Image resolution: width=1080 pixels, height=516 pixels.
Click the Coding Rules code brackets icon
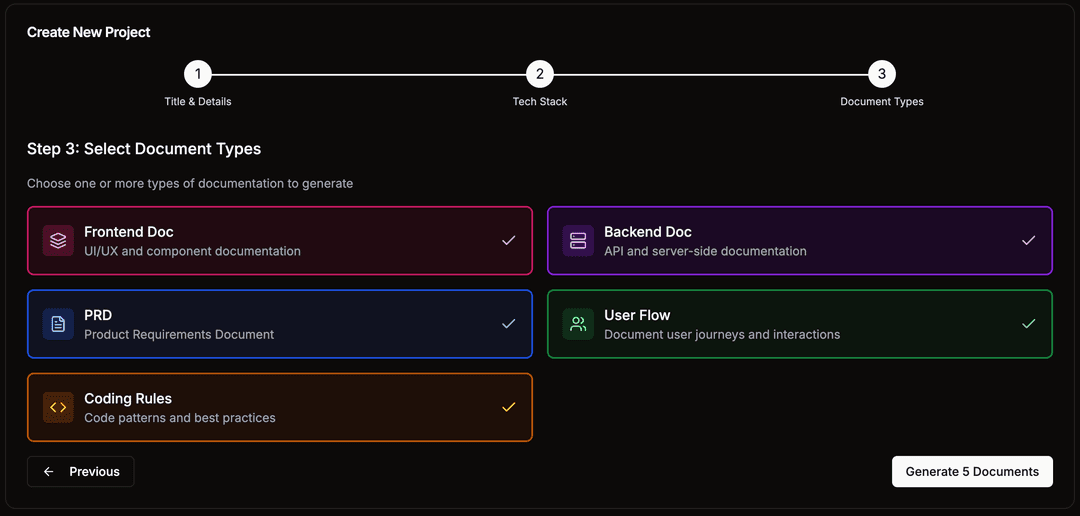pos(58,407)
